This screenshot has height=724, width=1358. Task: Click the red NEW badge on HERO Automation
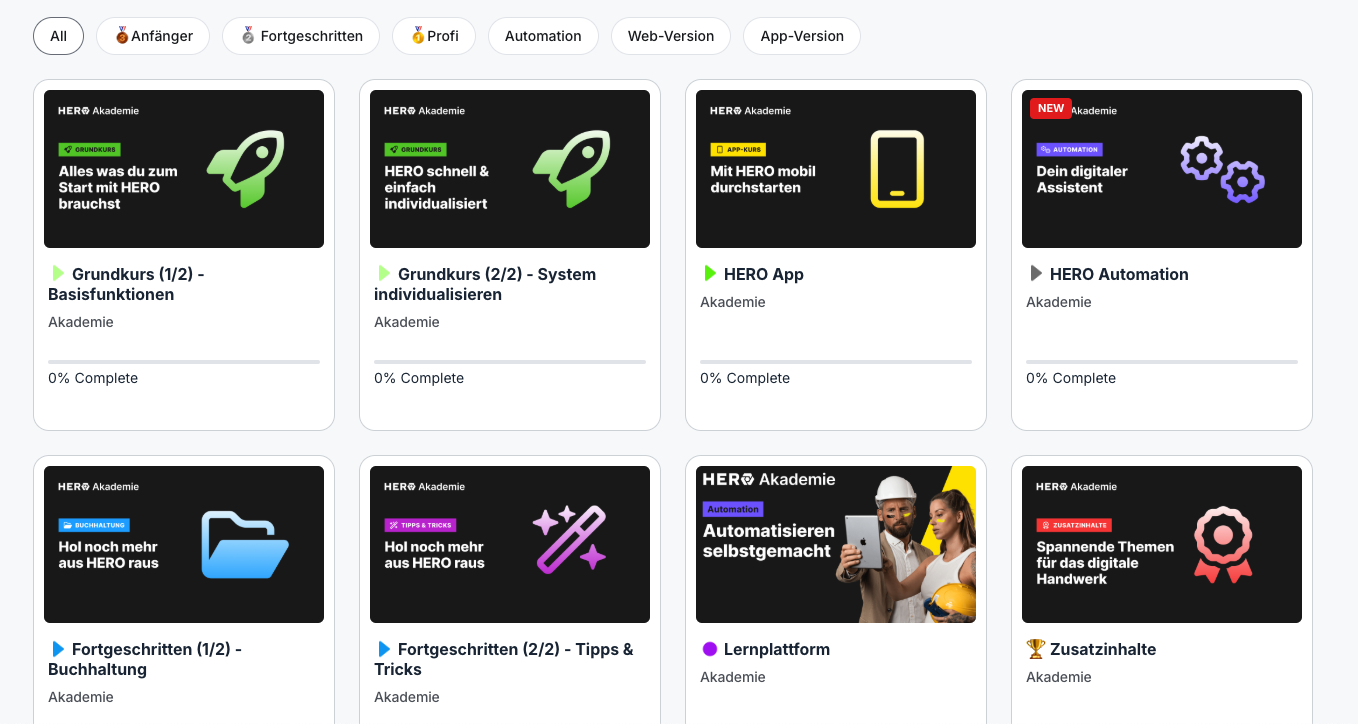[1051, 108]
